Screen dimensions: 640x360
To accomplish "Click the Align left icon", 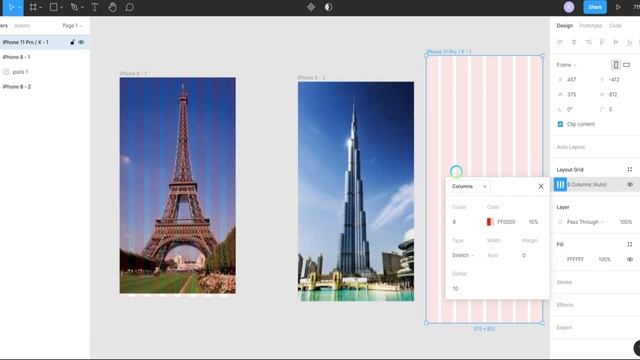I will pos(560,42).
